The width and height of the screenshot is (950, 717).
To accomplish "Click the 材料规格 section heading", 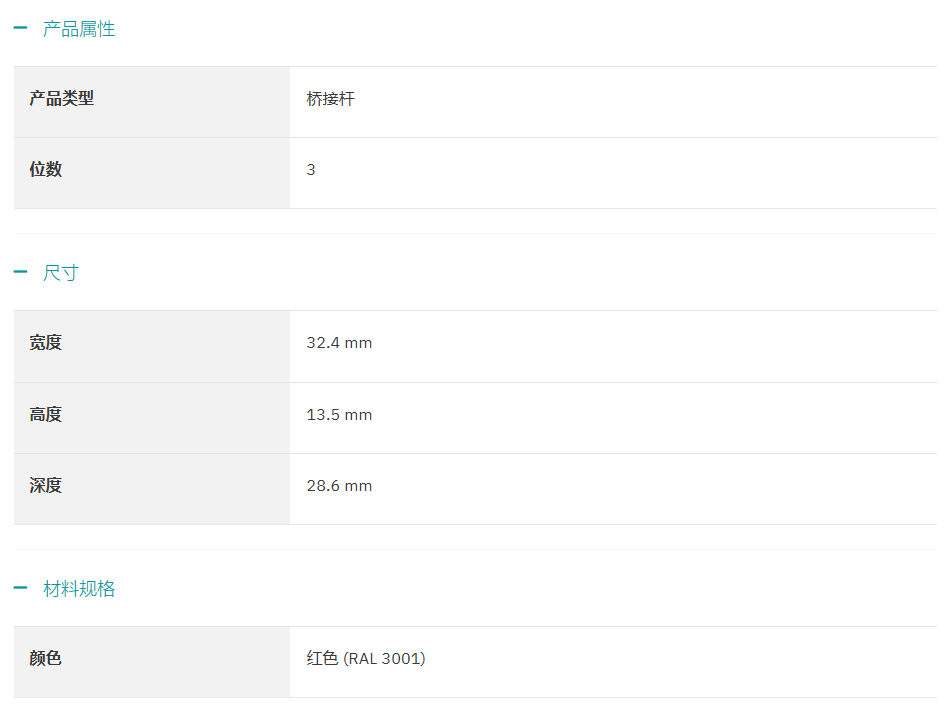I will tap(78, 588).
